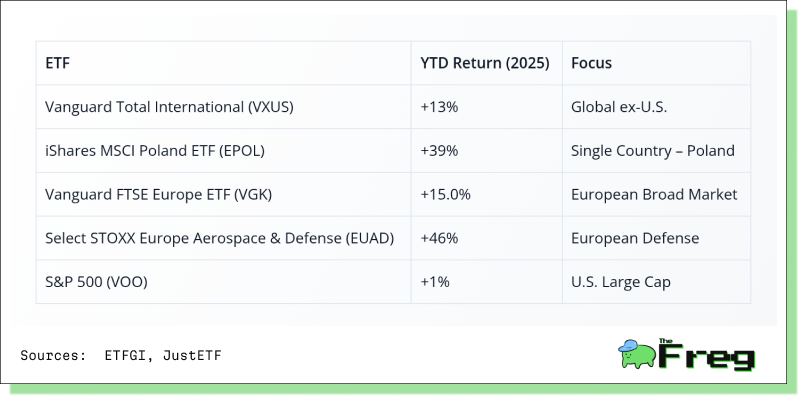Click the S&P 500 (VOO) cell
This screenshot has height=396, width=799.
[223, 282]
